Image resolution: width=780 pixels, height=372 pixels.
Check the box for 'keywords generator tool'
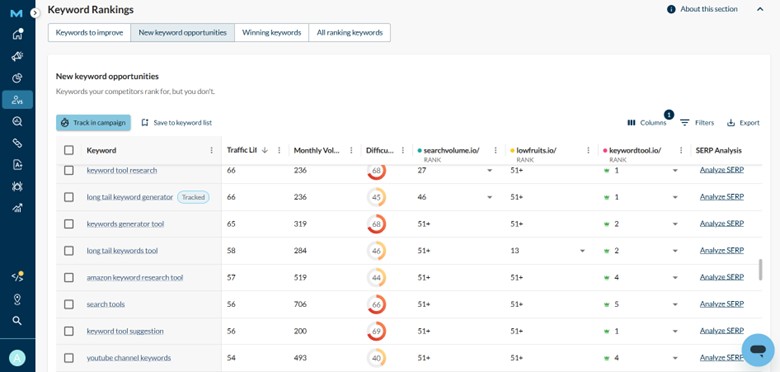coord(69,224)
